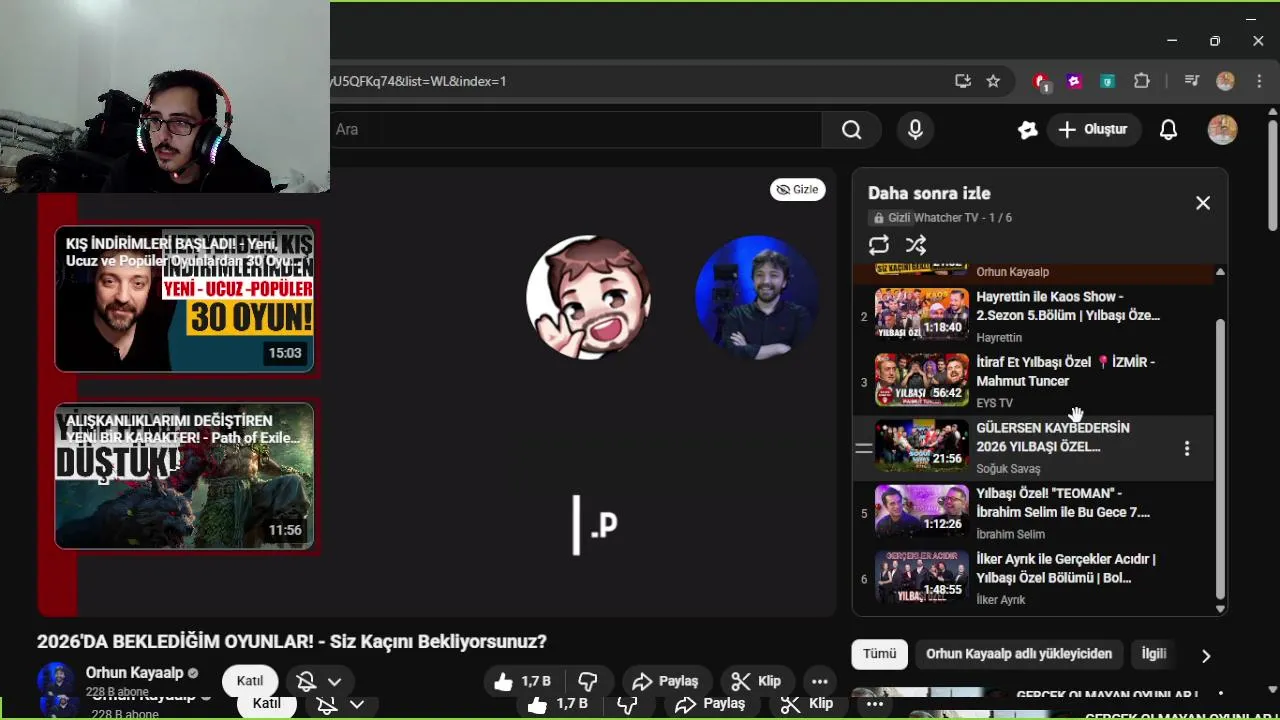Image resolution: width=1280 pixels, height=720 pixels.
Task: Click channel name İlker Ayrık in last row
Action: click(x=1001, y=600)
